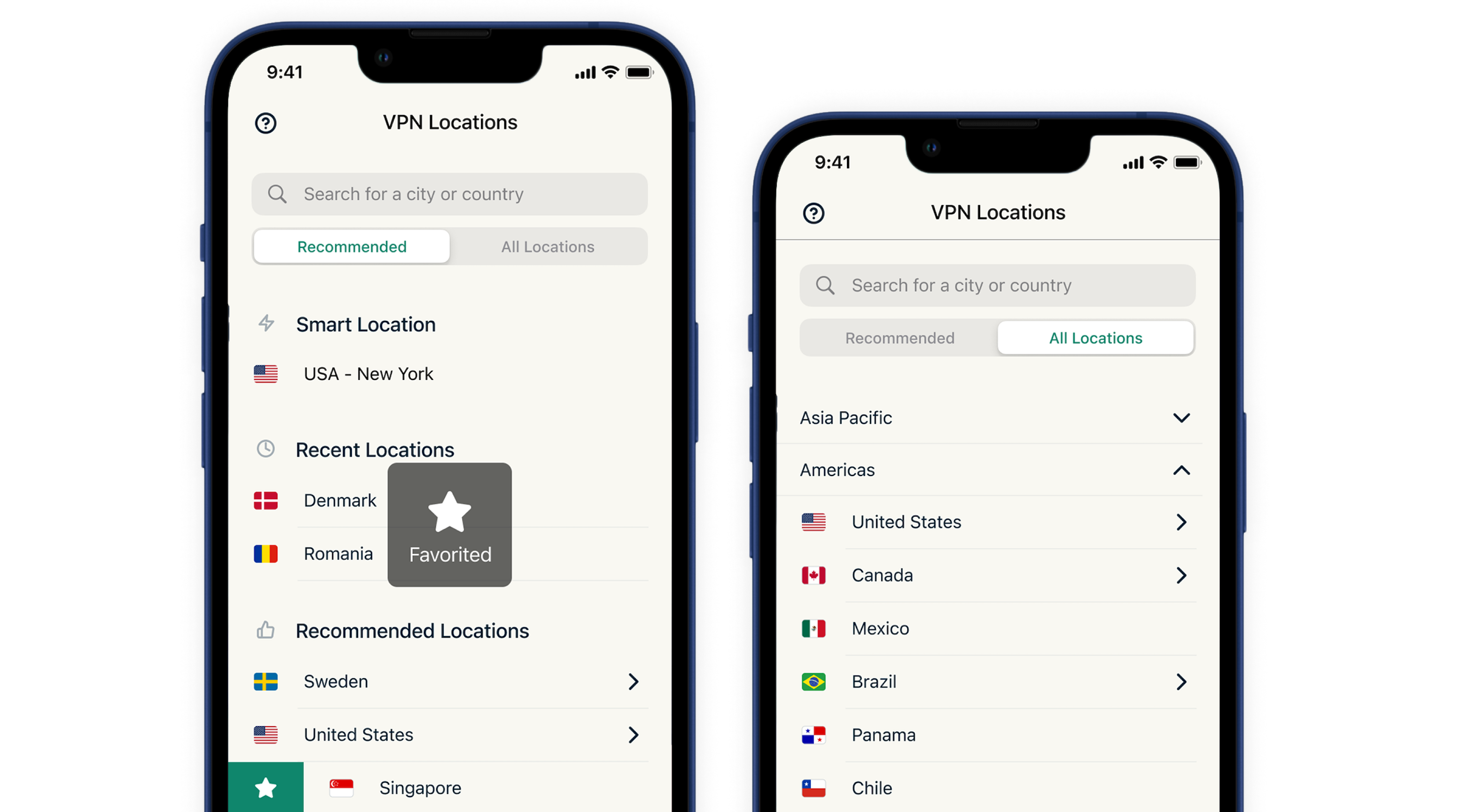The height and width of the screenshot is (812, 1462).
Task: Switch to the Recommended tab
Action: tap(898, 338)
